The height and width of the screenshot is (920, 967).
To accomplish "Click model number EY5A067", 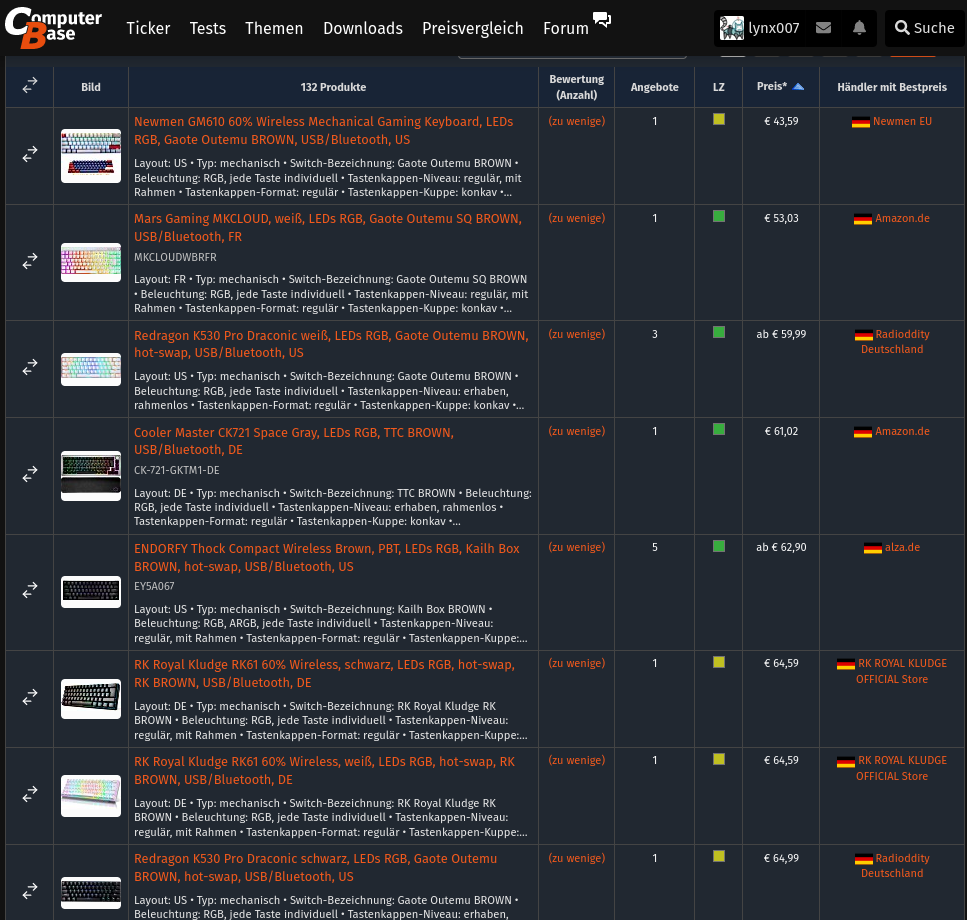I will pos(154,586).
